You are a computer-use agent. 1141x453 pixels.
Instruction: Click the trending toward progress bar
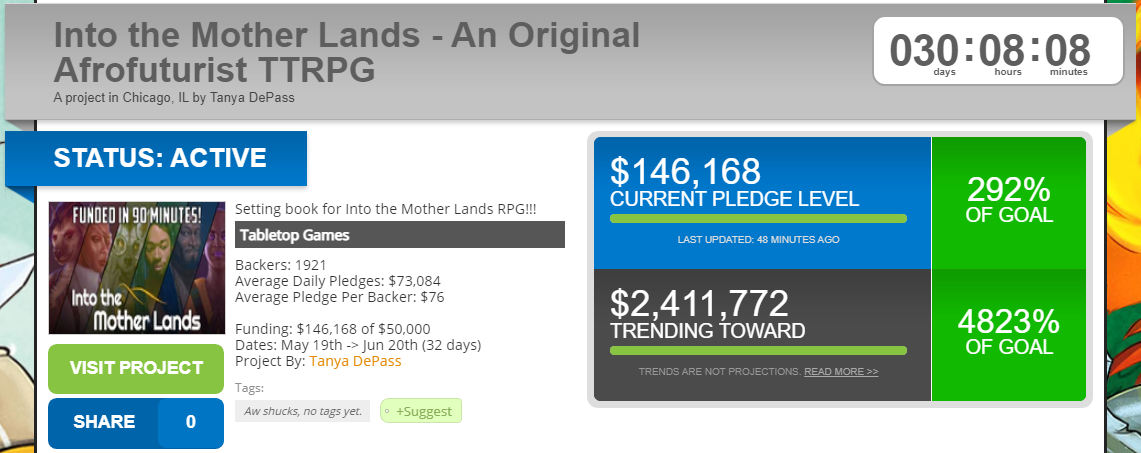[x=758, y=351]
